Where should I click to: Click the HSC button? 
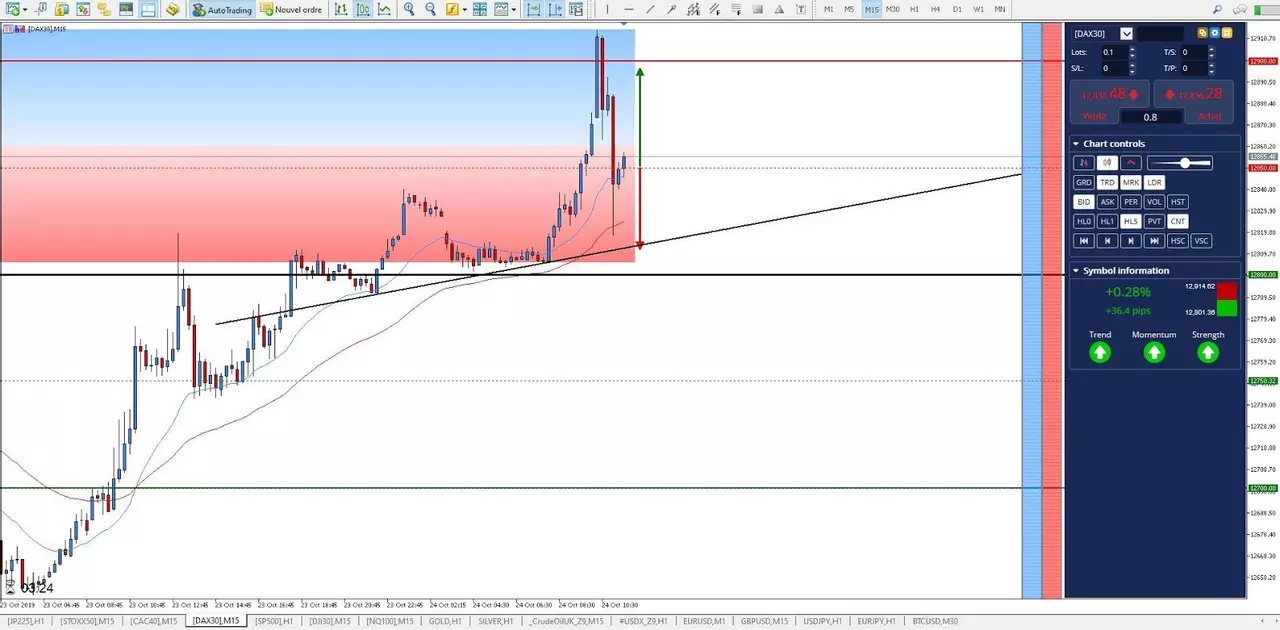(x=1178, y=240)
